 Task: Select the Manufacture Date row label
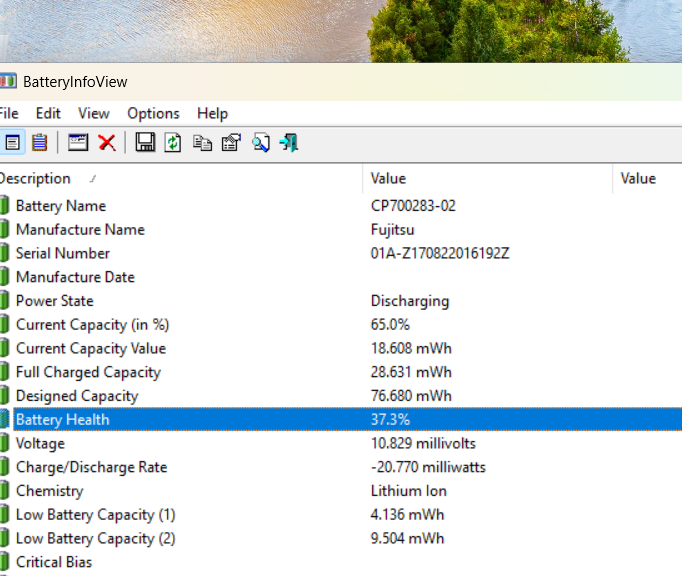tap(75, 277)
